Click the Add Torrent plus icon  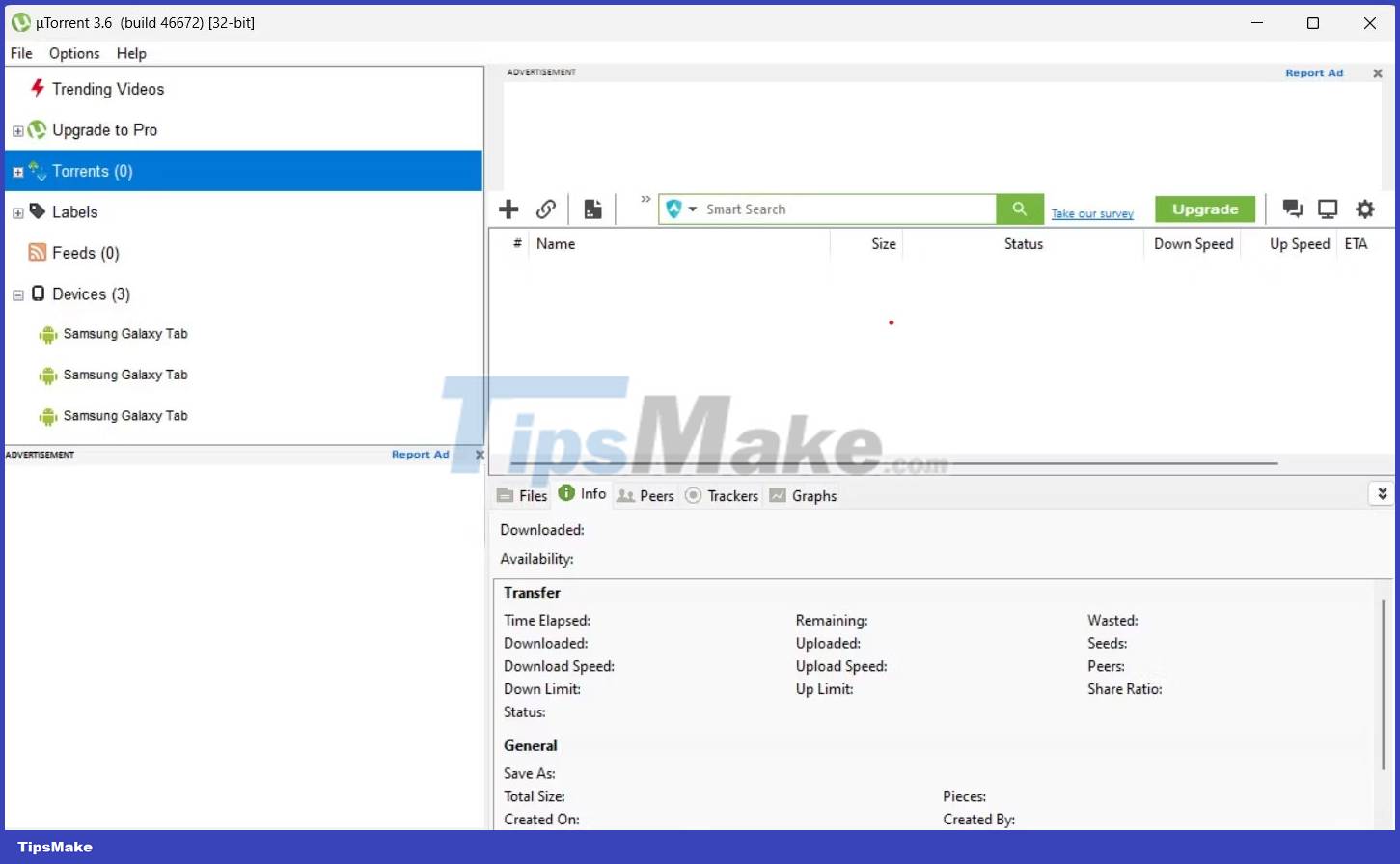[508, 209]
